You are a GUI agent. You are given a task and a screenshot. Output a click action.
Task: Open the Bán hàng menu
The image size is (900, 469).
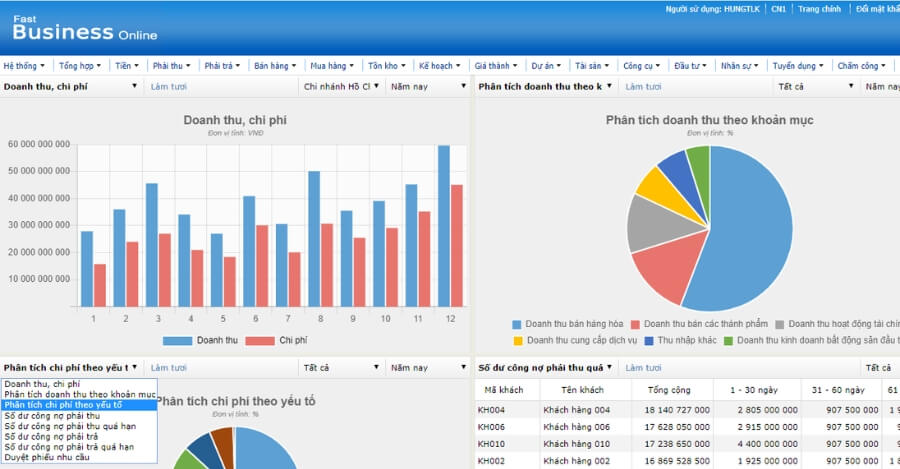point(275,66)
